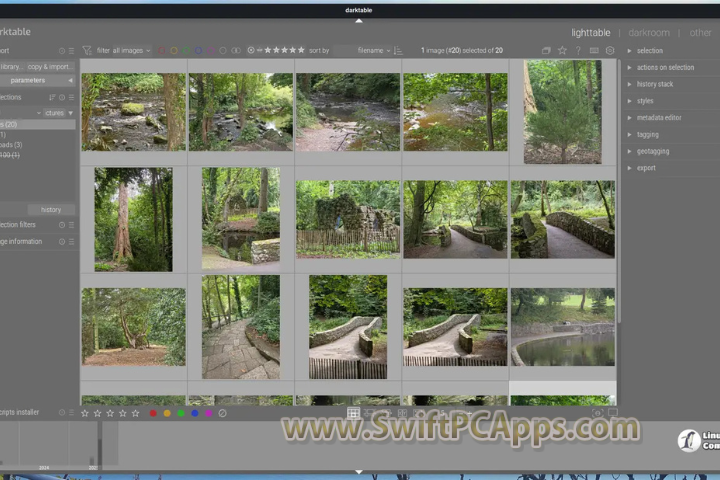Reset the import module parameters icon
The height and width of the screenshot is (480, 720).
click(62, 51)
